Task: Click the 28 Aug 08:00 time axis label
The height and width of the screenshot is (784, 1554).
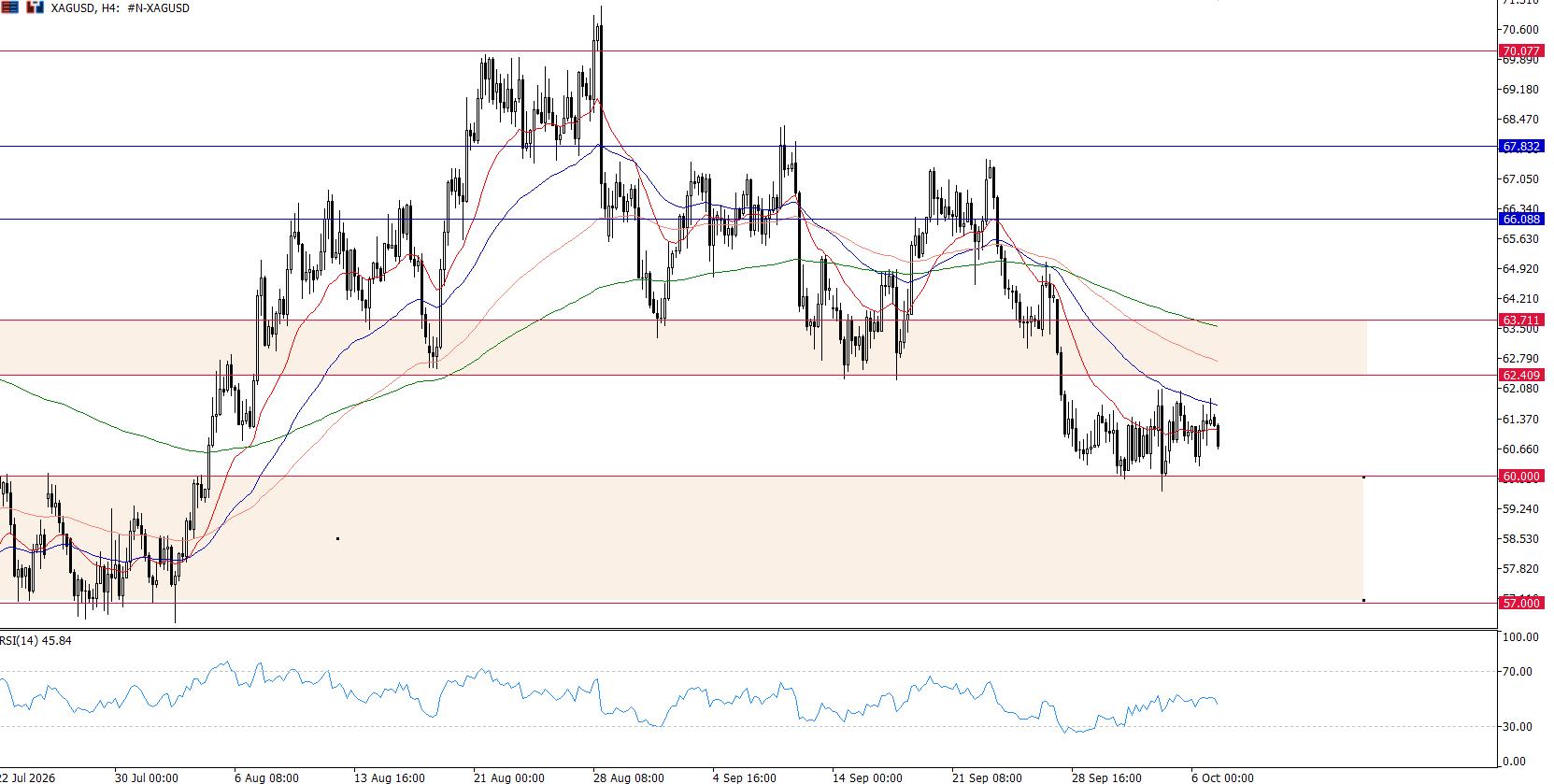Action: click(629, 777)
